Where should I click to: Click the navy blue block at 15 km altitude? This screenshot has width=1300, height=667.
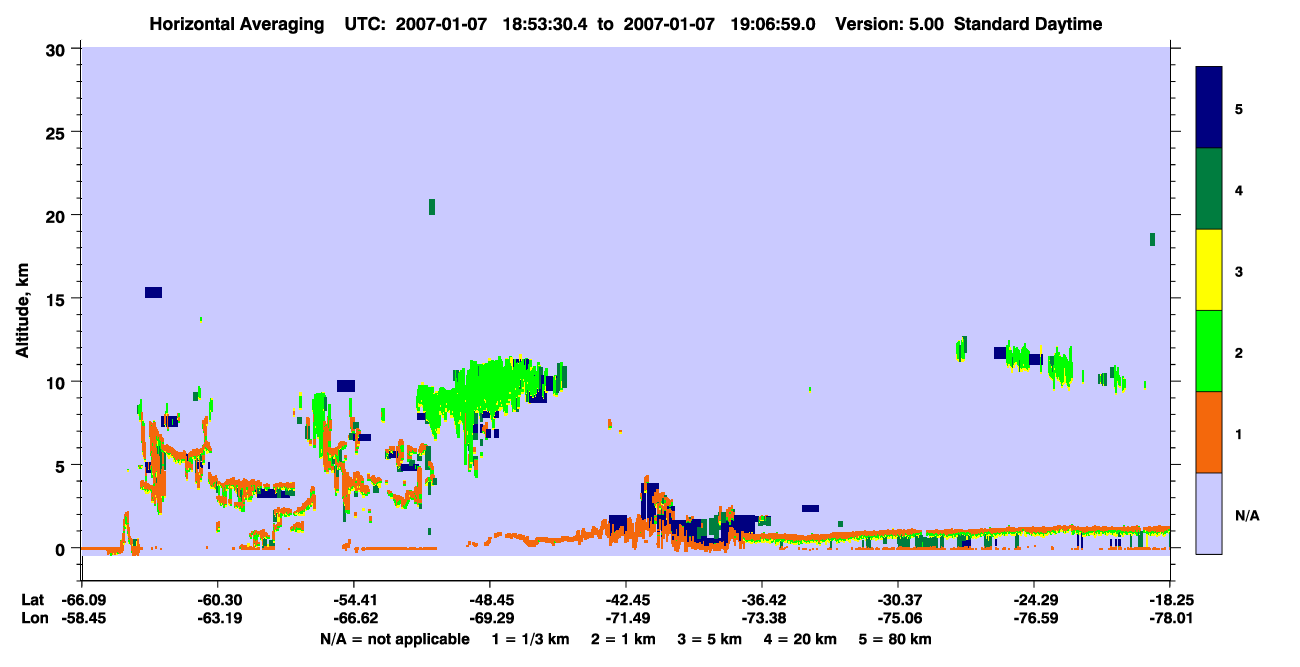pos(153,292)
